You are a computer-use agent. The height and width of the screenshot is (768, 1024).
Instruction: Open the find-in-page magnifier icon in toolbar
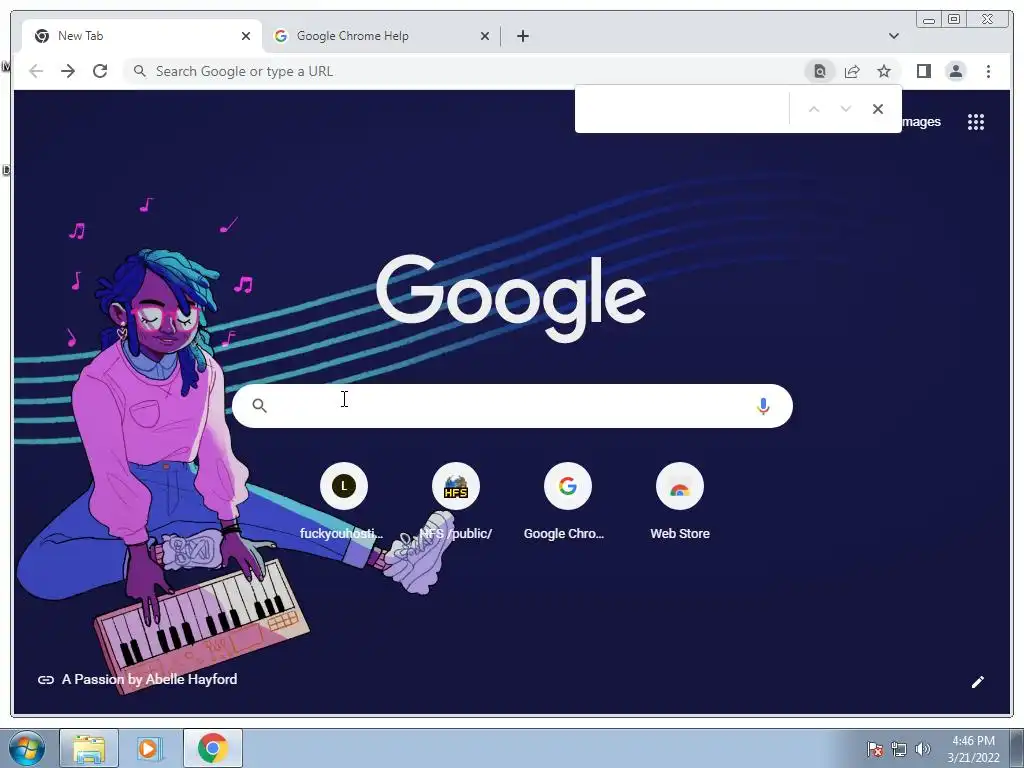coord(820,71)
